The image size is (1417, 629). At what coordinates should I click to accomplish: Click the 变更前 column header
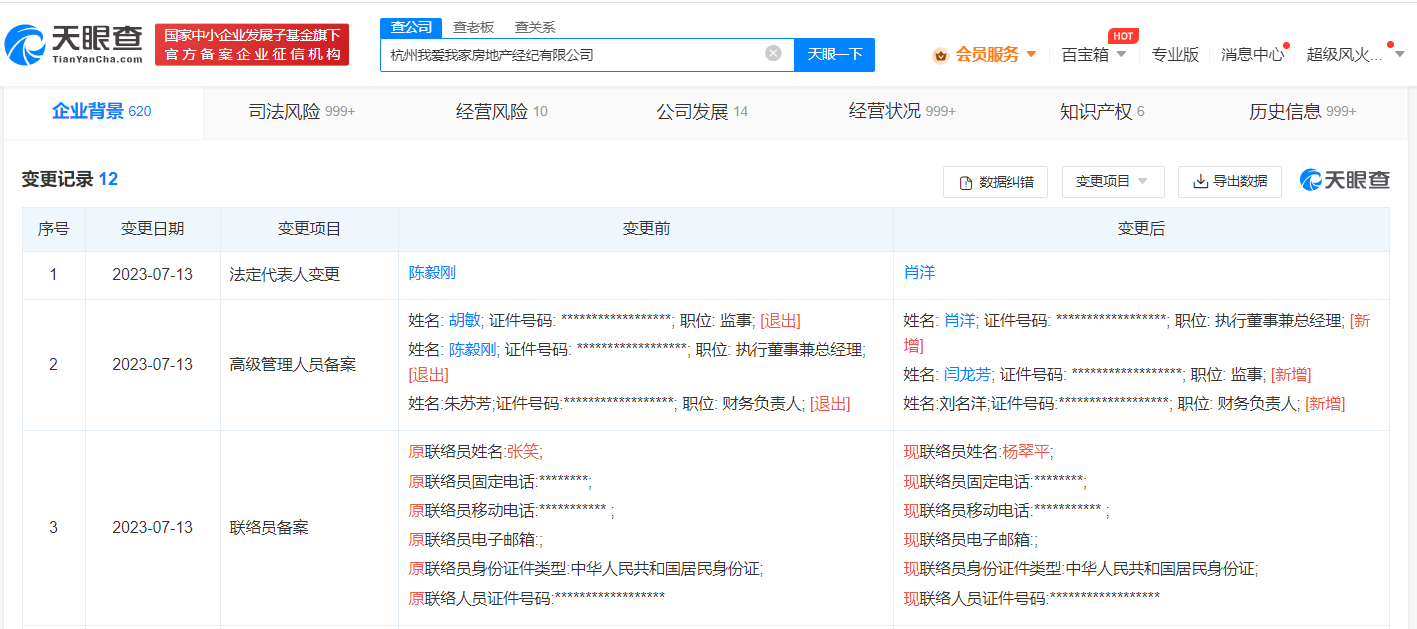point(646,229)
